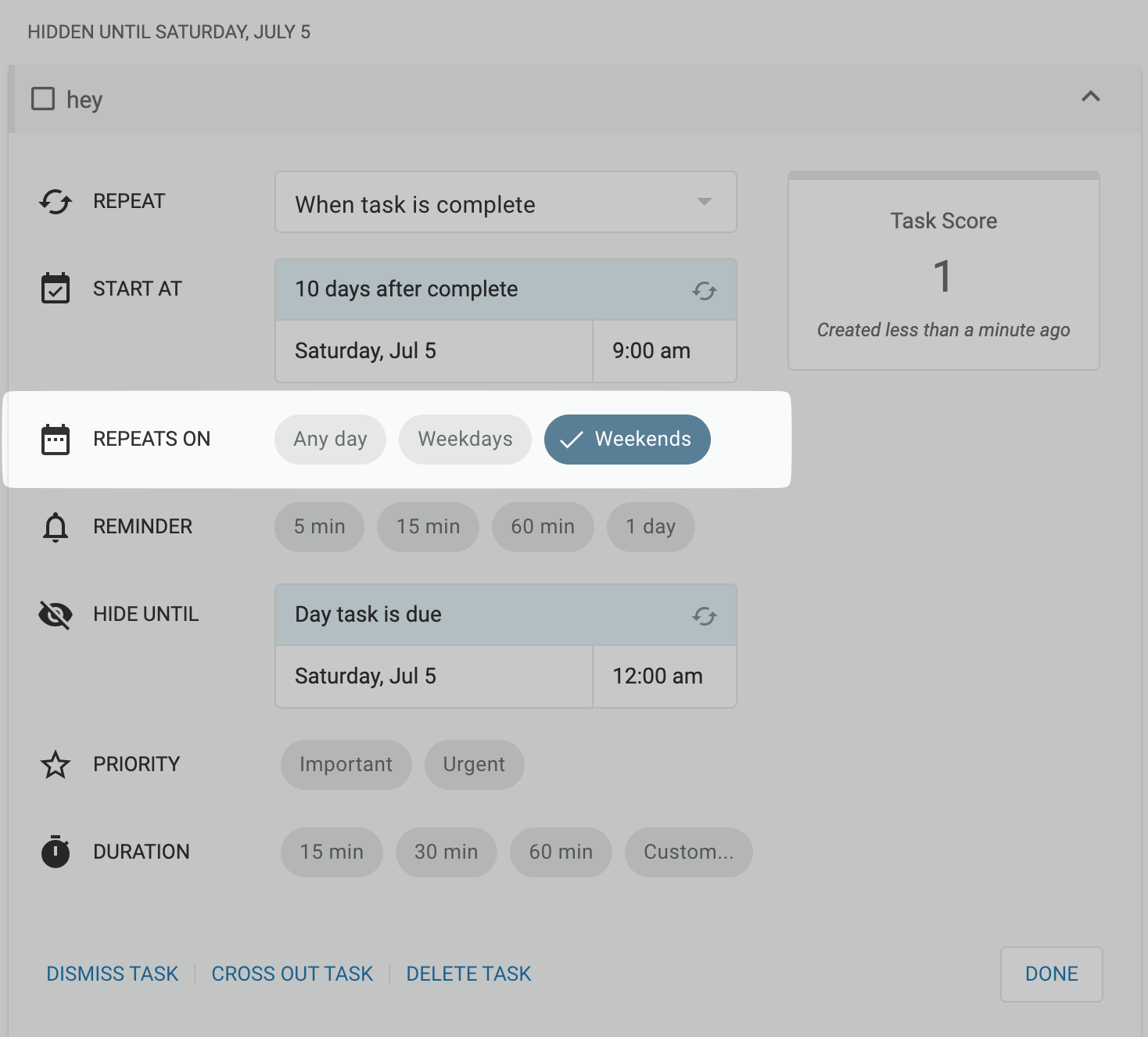Click the 'hey' task title
This screenshot has height=1037, width=1148.
point(84,100)
